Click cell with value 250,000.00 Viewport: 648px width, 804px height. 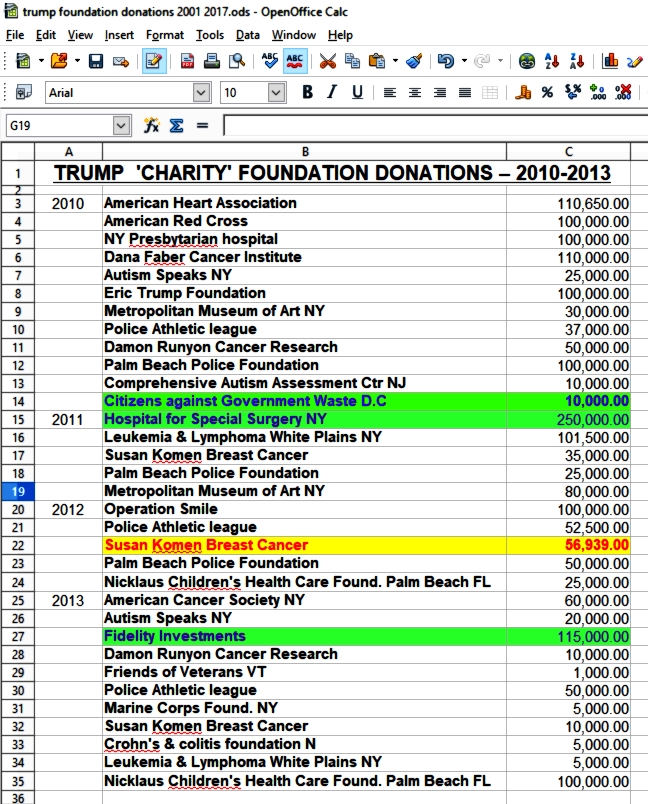[569, 419]
